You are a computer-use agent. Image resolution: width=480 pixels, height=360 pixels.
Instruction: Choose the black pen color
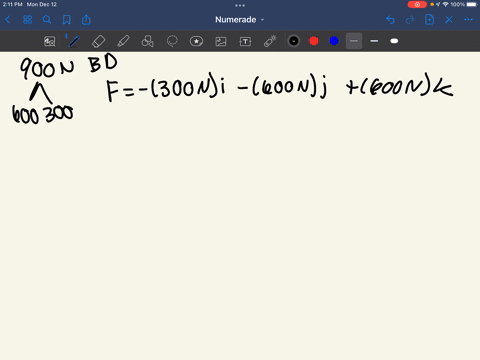click(294, 41)
